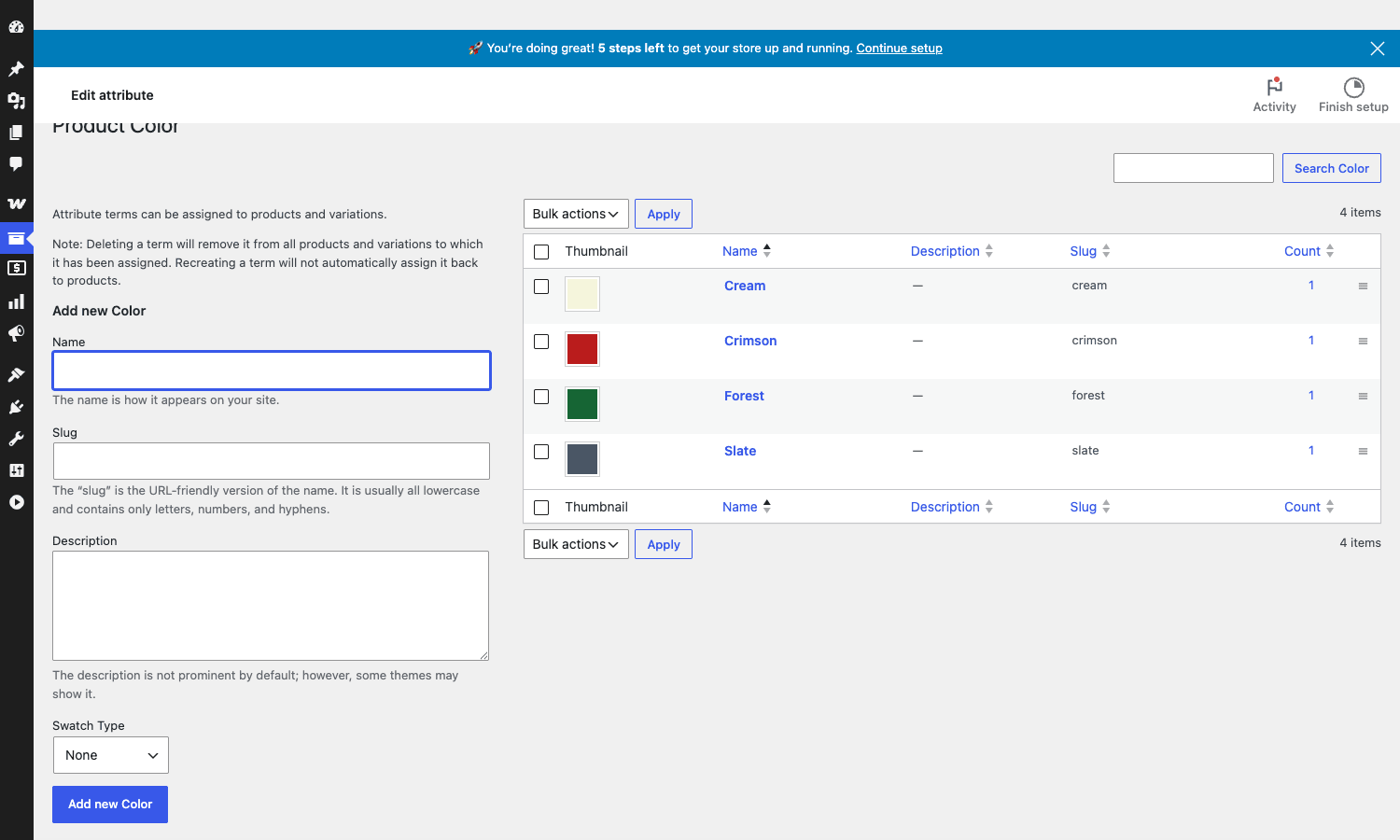1400x840 pixels.
Task: Click the Search Color button
Action: [1332, 168]
